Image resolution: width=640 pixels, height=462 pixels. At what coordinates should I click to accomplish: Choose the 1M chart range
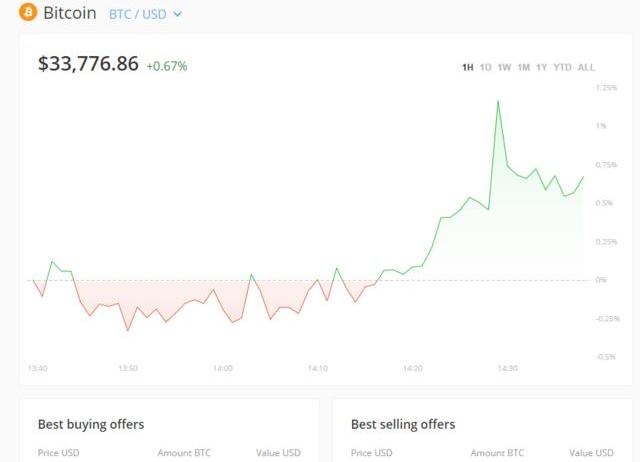click(x=523, y=68)
